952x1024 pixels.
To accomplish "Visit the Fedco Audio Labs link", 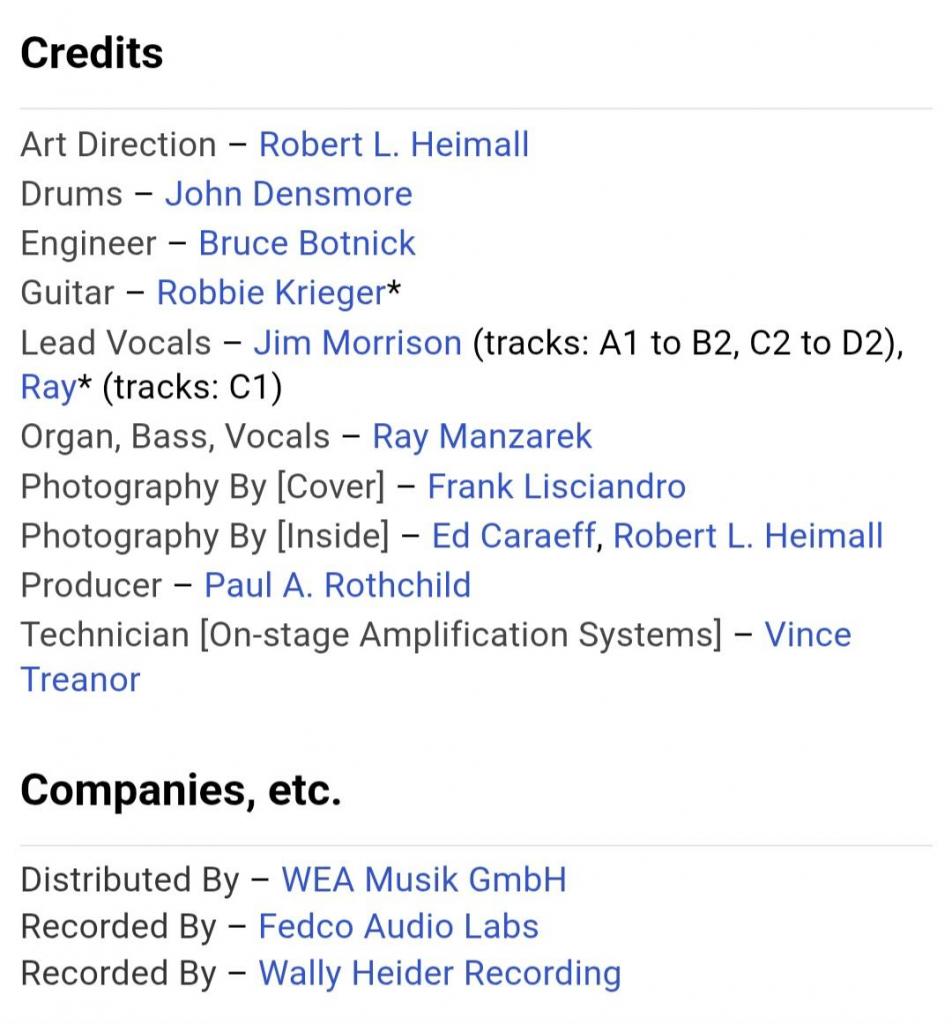I will point(398,927).
